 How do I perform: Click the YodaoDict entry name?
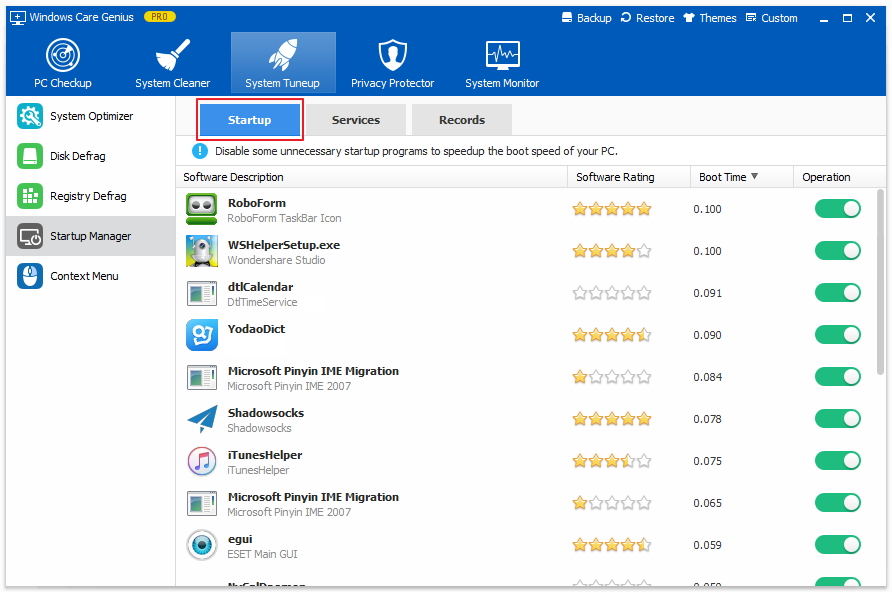(x=257, y=329)
